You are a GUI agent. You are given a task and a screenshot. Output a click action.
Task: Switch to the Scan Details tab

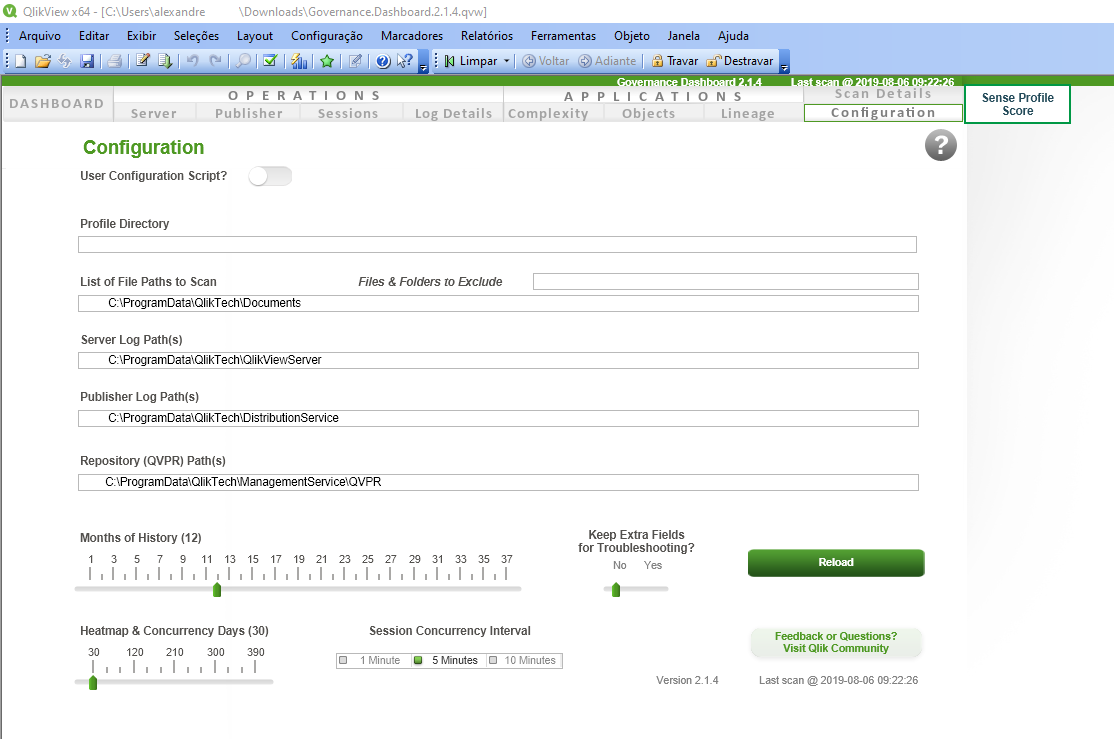tap(883, 95)
